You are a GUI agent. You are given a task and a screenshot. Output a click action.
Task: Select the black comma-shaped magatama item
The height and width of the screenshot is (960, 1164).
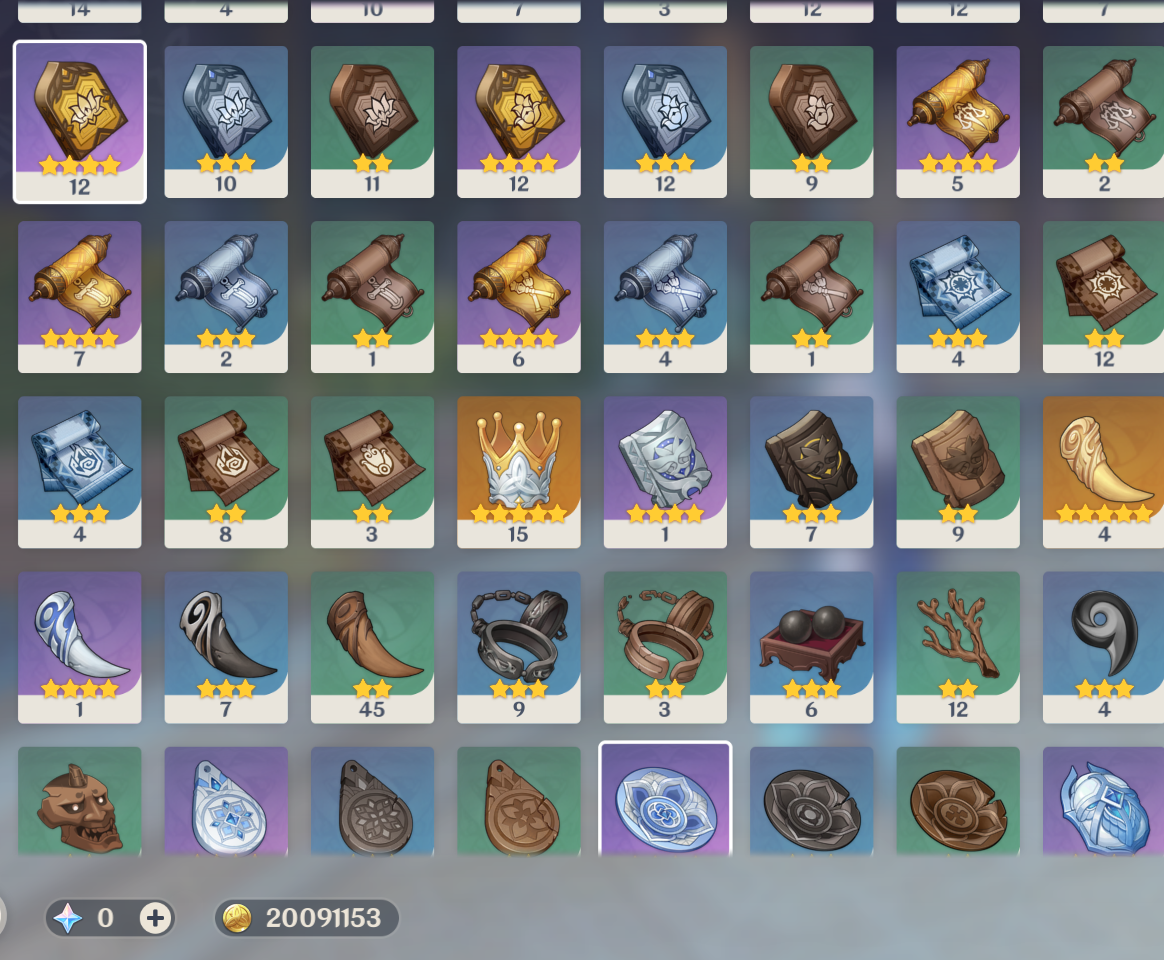click(x=1103, y=647)
